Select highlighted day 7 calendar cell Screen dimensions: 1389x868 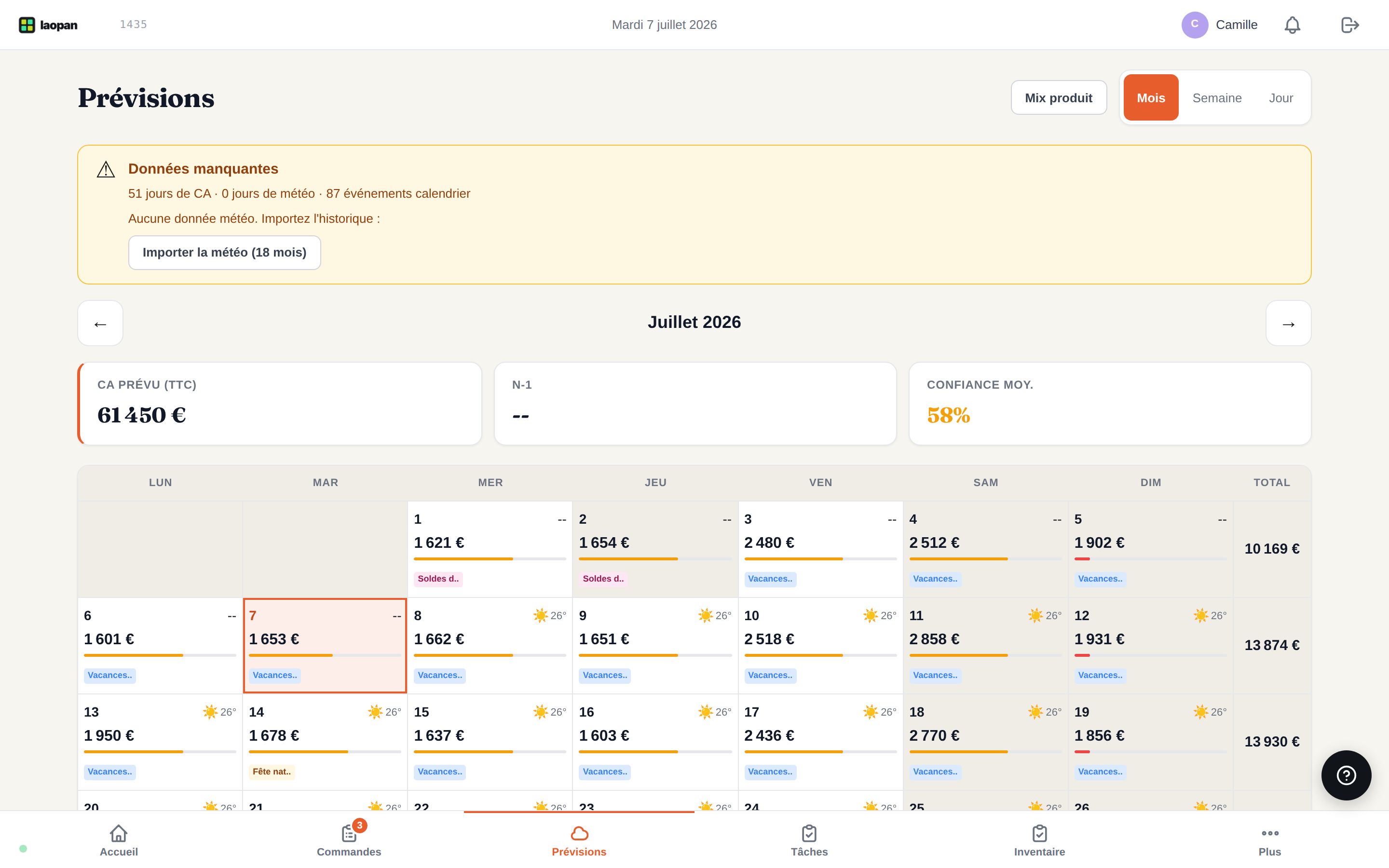pyautogui.click(x=325, y=646)
